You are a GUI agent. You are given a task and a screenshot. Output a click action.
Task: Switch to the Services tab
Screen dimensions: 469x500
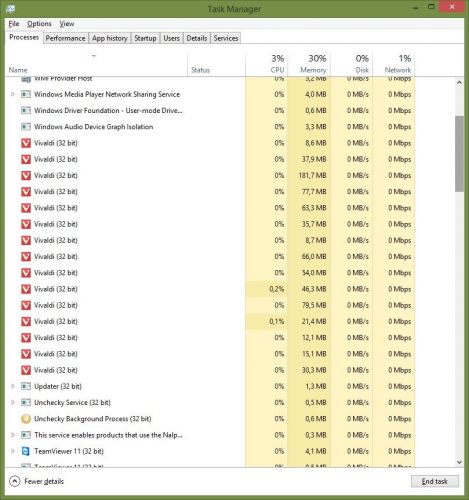pyautogui.click(x=226, y=38)
